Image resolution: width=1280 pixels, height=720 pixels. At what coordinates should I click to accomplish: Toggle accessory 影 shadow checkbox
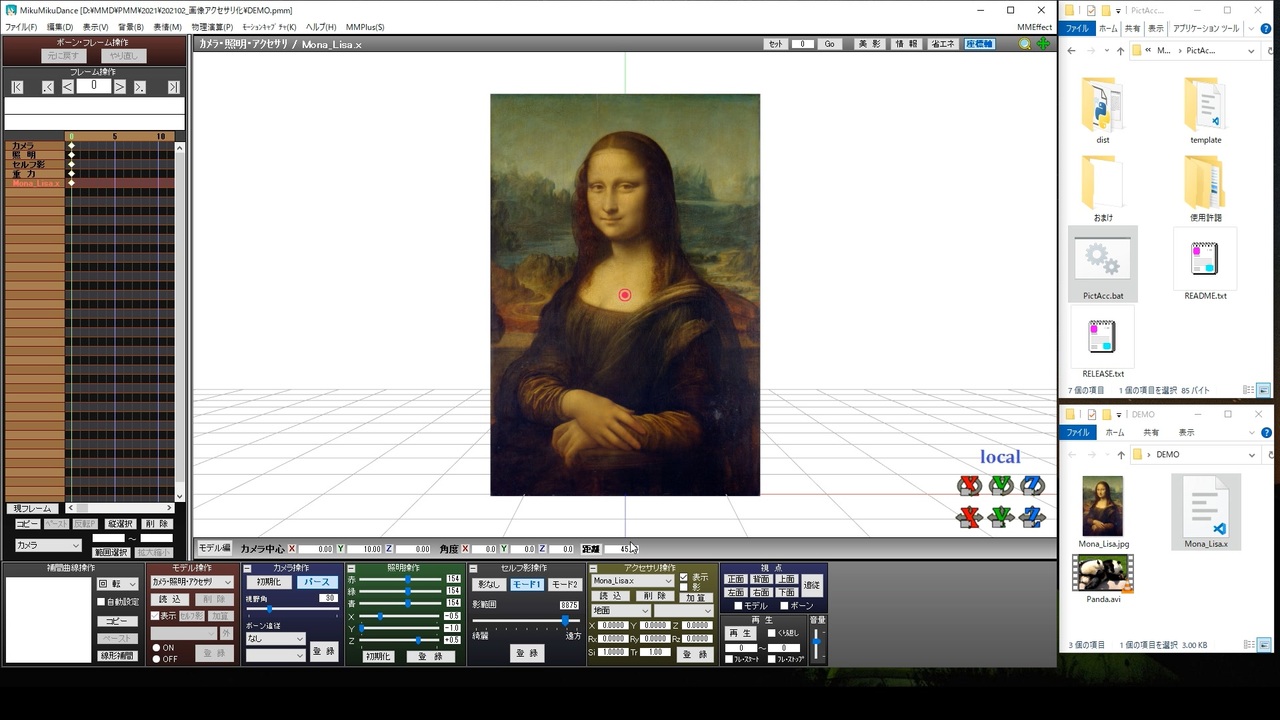pos(684,587)
